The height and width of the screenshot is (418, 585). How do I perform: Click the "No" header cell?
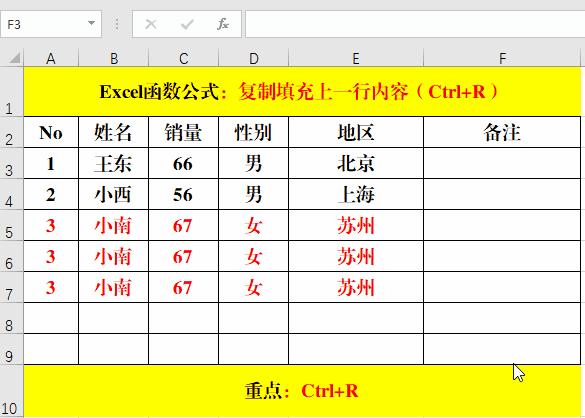[x=51, y=132]
